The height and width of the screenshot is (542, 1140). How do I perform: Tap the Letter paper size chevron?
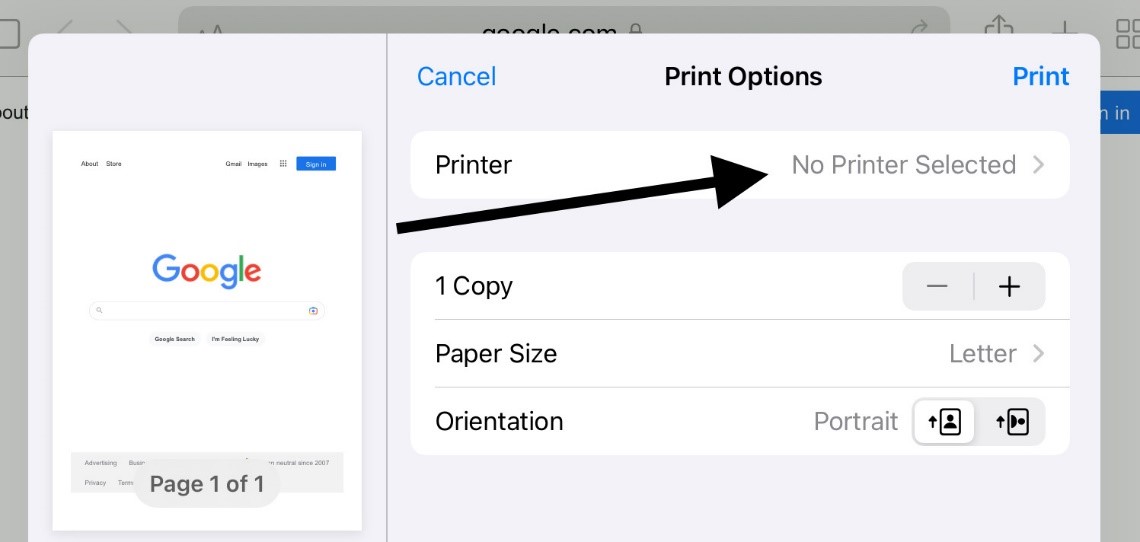pyautogui.click(x=1038, y=354)
